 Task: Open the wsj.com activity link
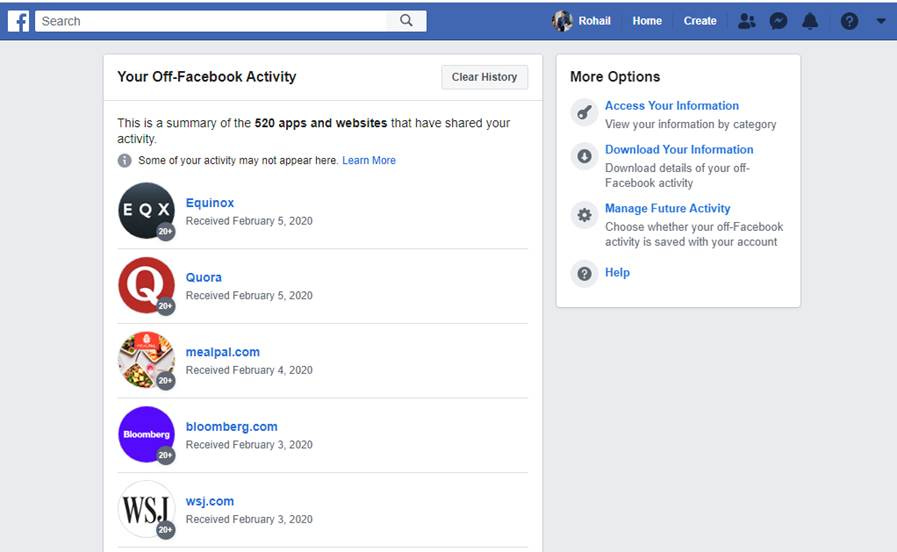tap(210, 502)
